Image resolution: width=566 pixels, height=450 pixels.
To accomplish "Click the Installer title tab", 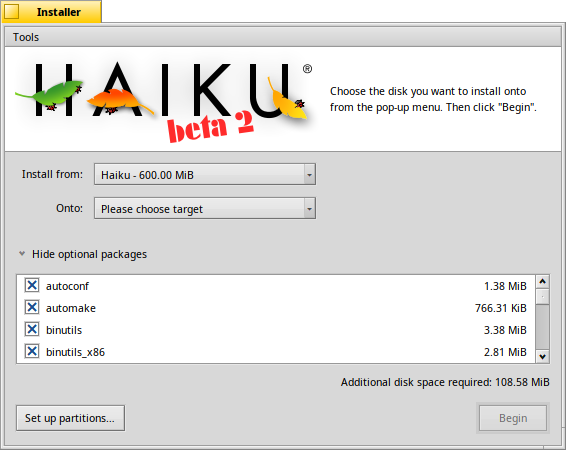I will [x=52, y=12].
